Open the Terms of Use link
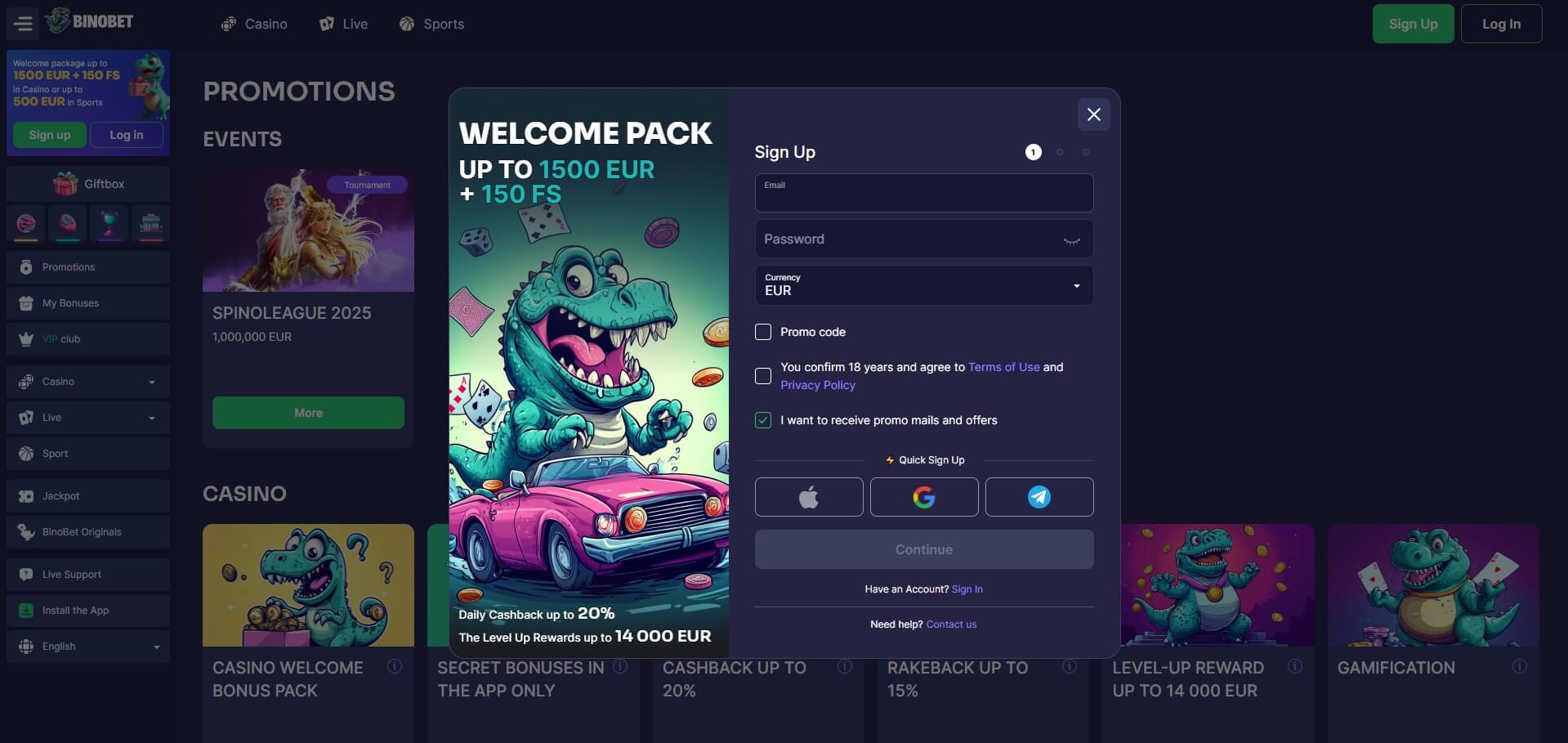1568x743 pixels. coord(1004,367)
